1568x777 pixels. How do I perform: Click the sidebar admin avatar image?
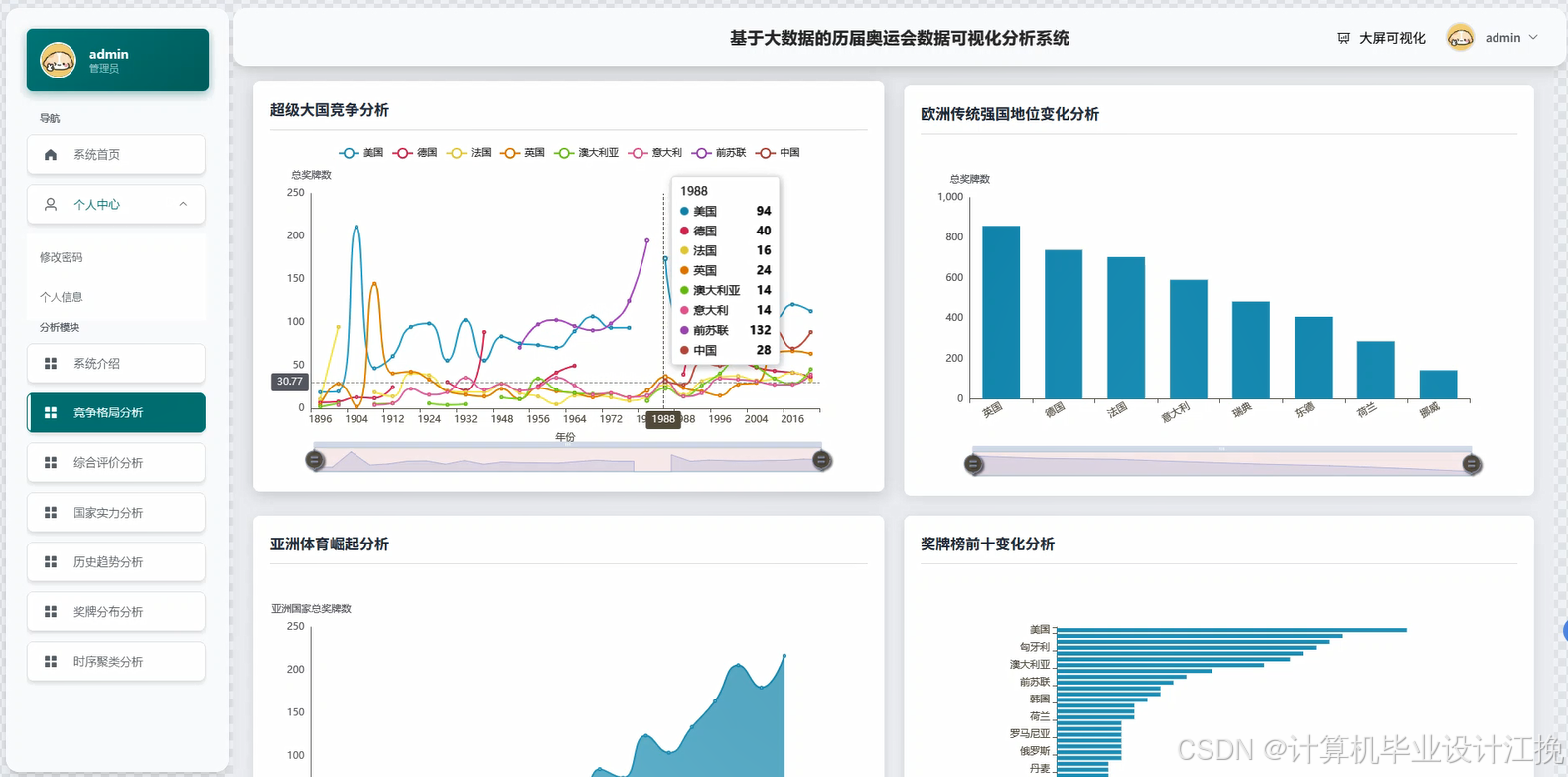pyautogui.click(x=59, y=61)
